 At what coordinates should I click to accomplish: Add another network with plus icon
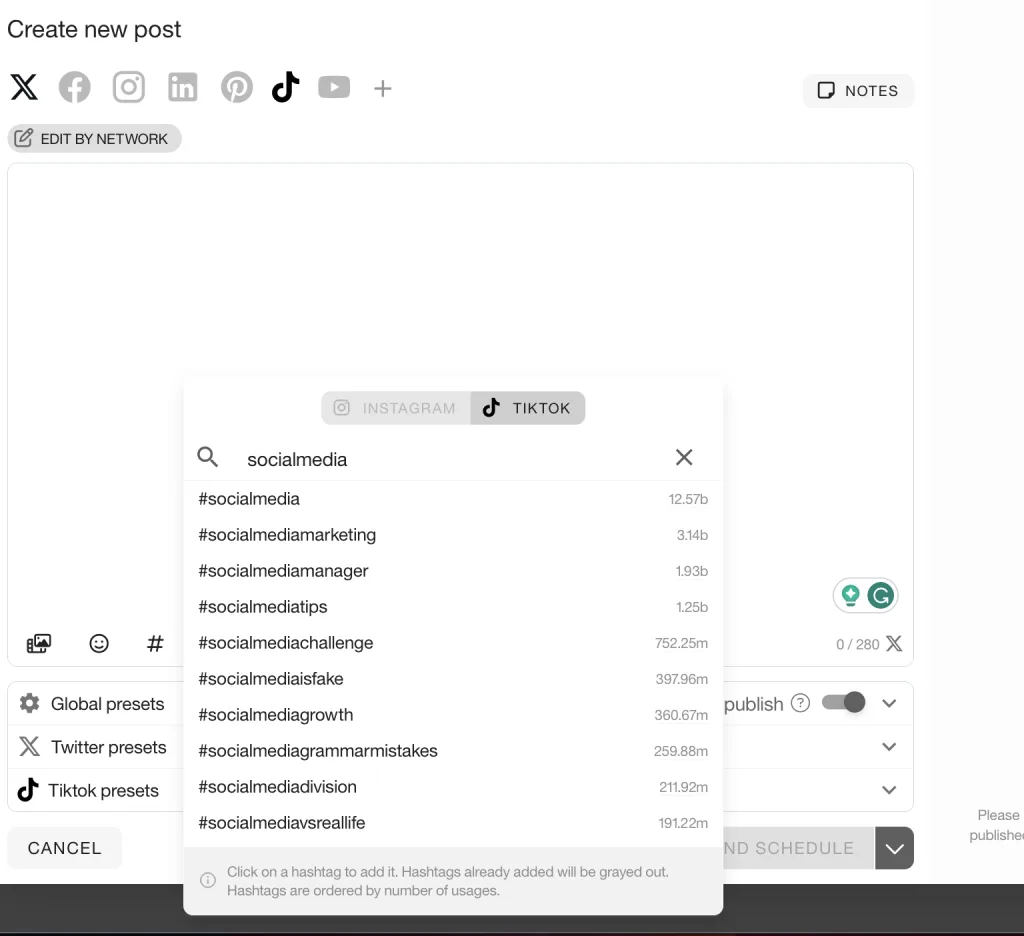click(x=383, y=88)
